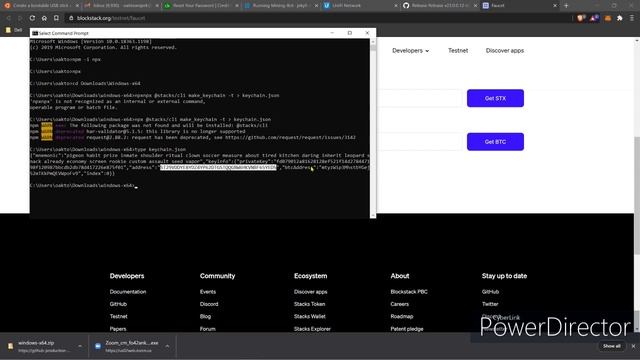Switch to the Create a bootable USB tab
The width and height of the screenshot is (640, 360).
[41, 6]
